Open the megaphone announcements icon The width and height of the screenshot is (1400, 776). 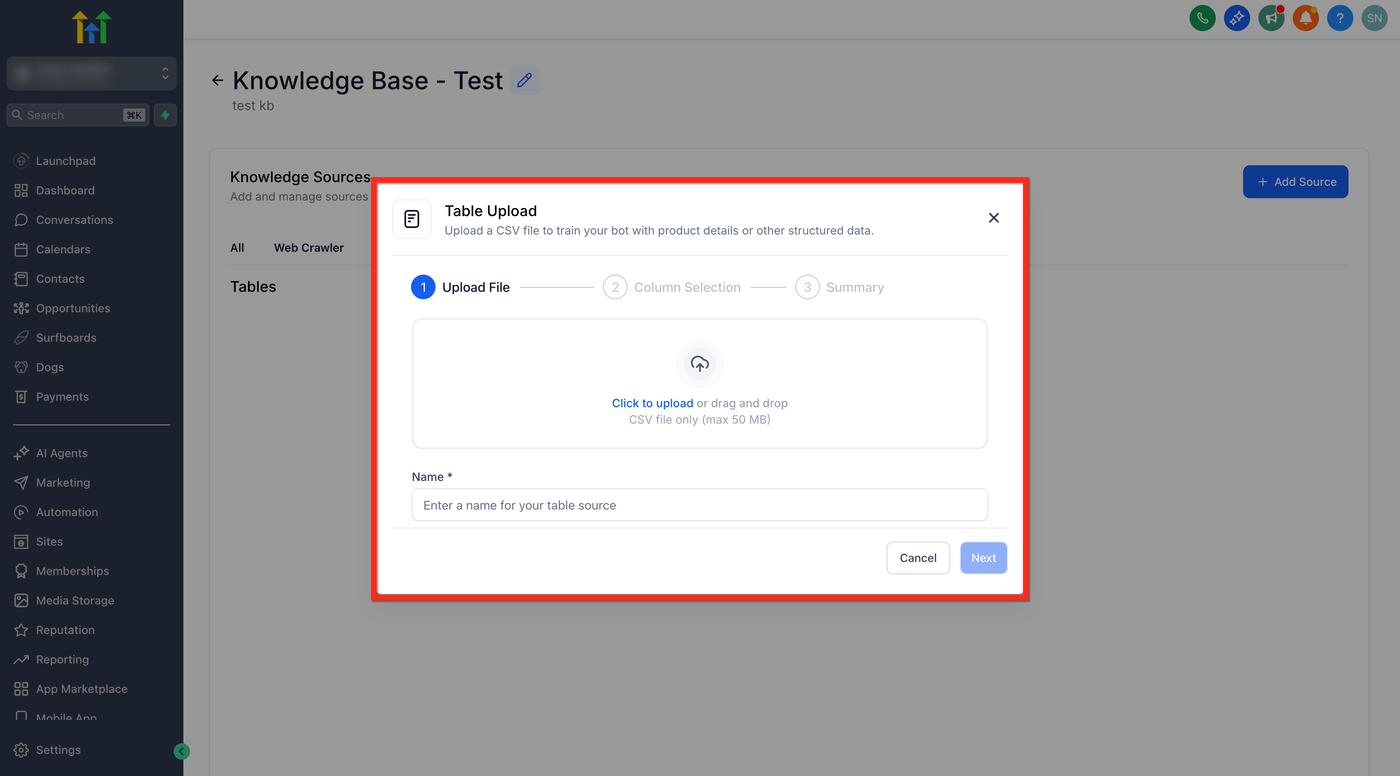pos(1271,18)
